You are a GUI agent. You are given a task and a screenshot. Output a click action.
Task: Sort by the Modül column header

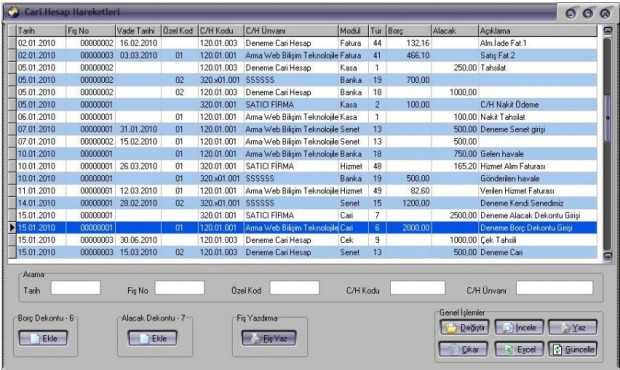tap(353, 30)
